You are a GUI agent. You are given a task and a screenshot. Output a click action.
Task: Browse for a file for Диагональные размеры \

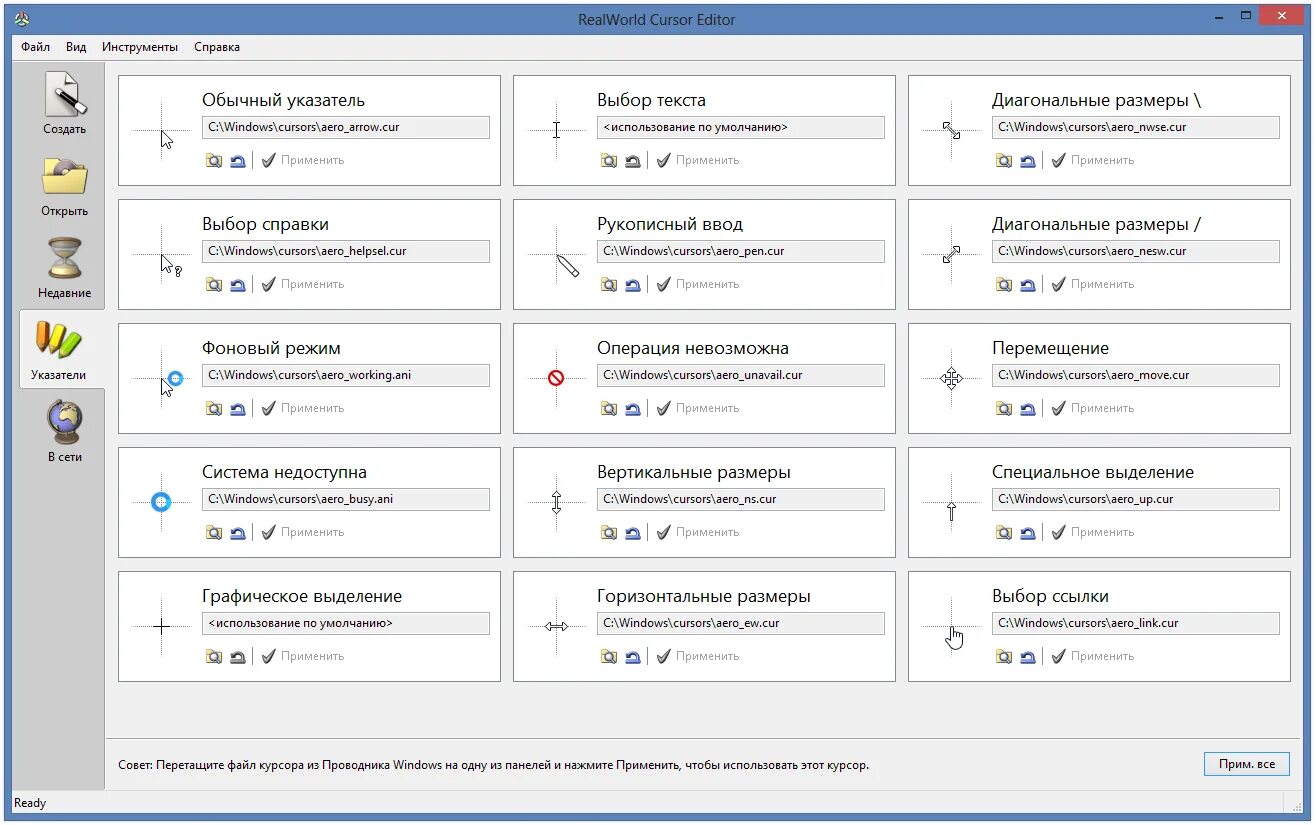pyautogui.click(x=1004, y=160)
